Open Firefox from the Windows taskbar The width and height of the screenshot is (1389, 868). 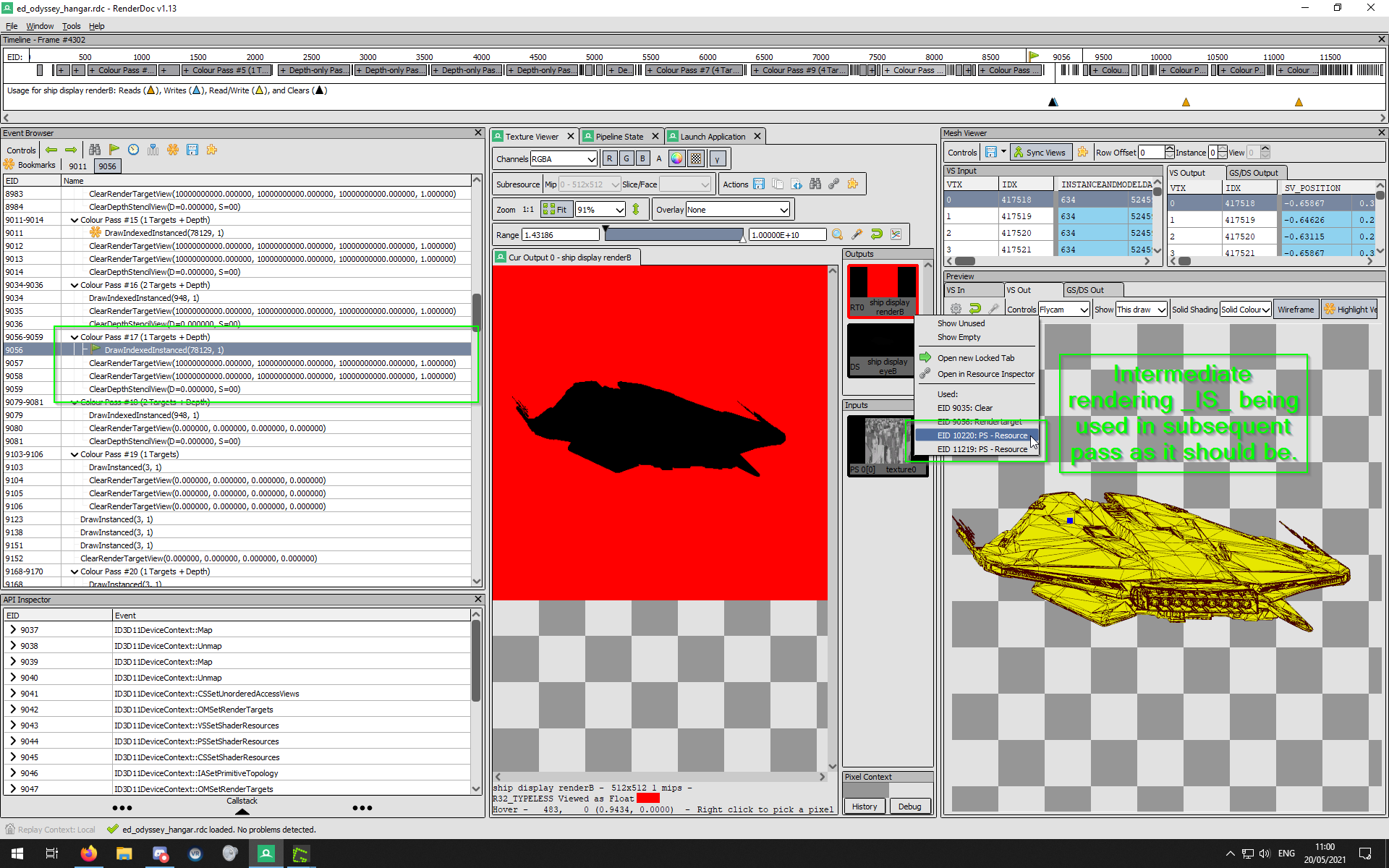coord(89,854)
